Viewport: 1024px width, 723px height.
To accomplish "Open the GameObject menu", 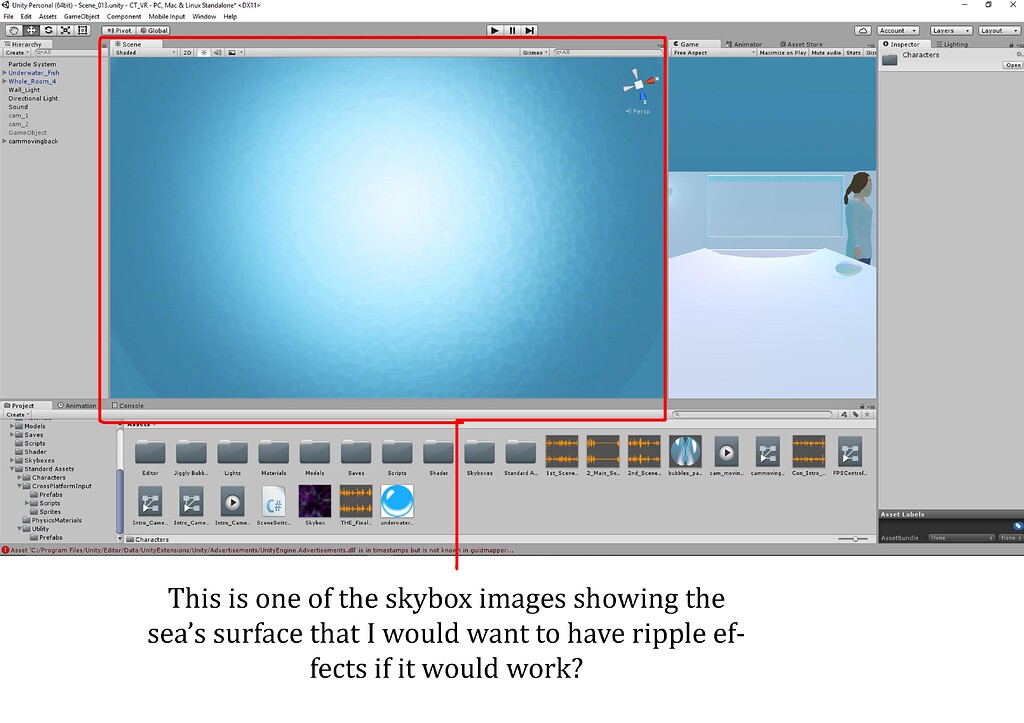I will coord(80,16).
